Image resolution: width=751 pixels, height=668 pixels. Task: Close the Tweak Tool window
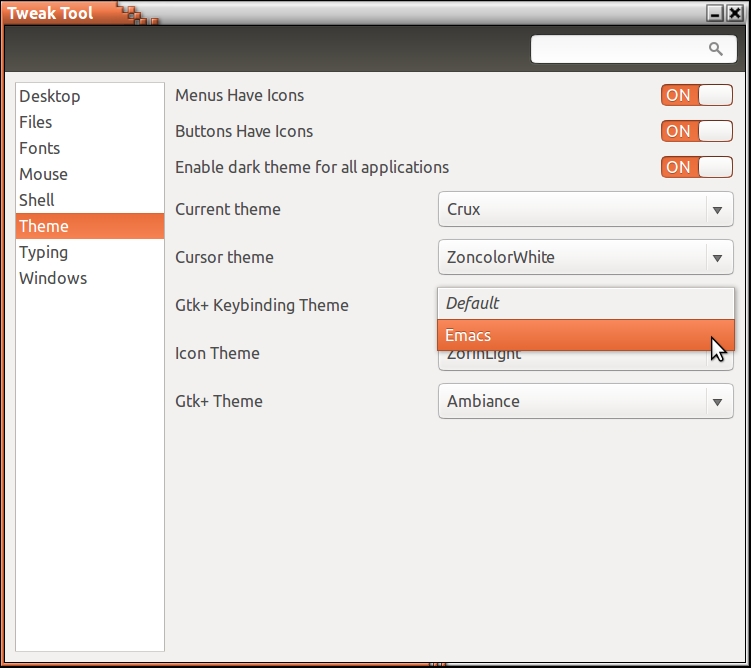coord(735,13)
